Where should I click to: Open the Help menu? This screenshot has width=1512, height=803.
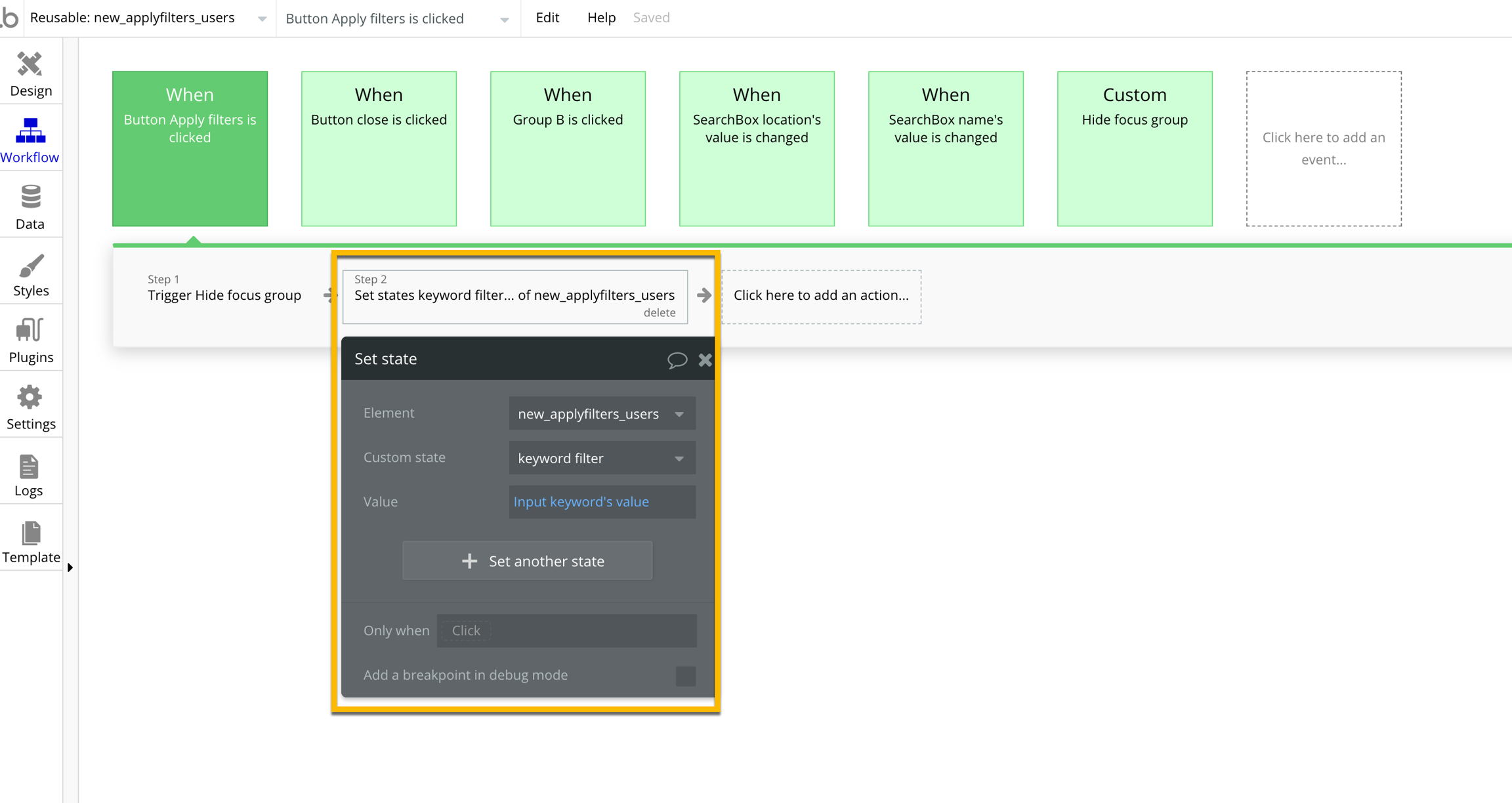(600, 18)
